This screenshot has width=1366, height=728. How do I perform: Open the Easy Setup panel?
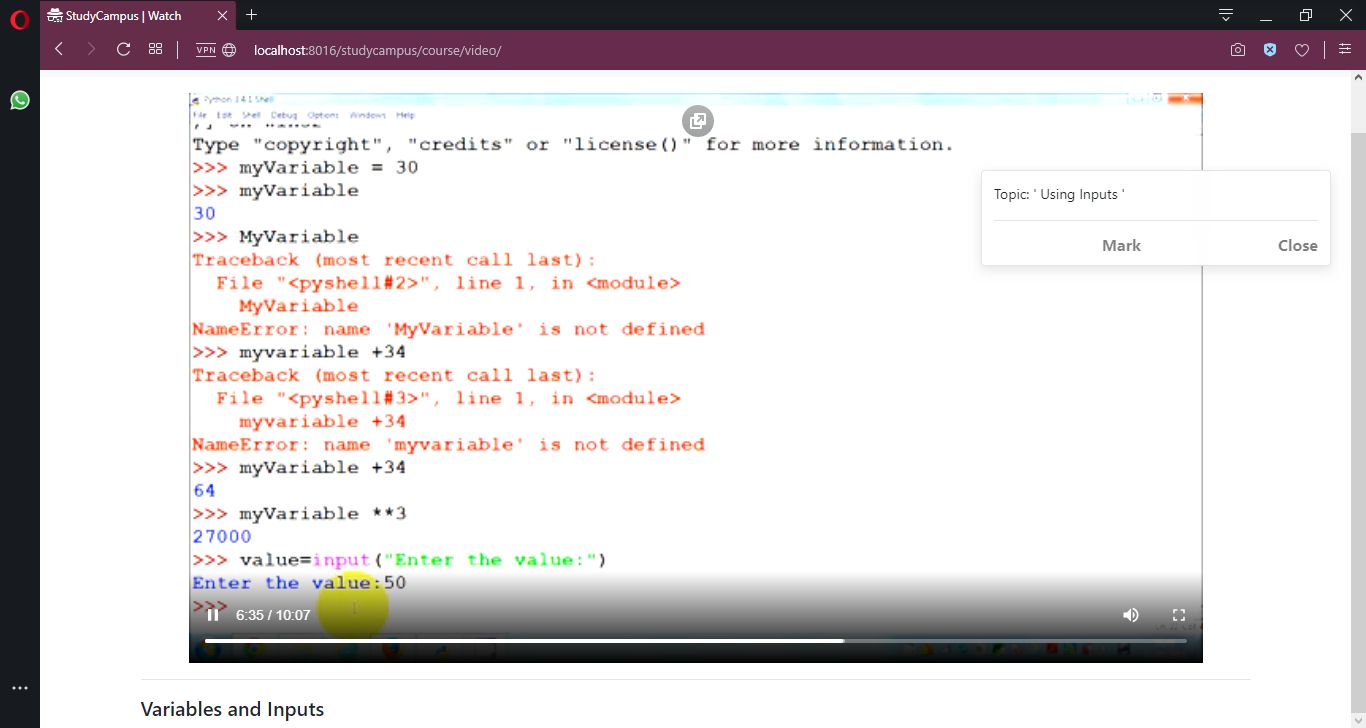1345,49
